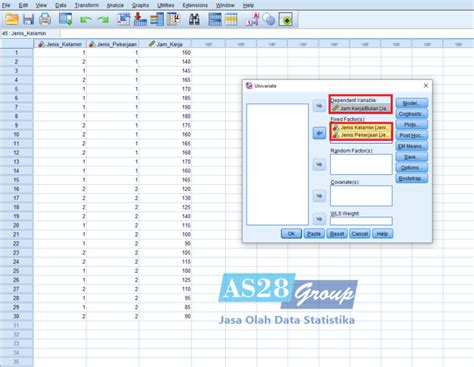Image resolution: width=474 pixels, height=367 pixels.
Task: Open the Utilities menu
Action: pyautogui.click(x=166, y=5)
